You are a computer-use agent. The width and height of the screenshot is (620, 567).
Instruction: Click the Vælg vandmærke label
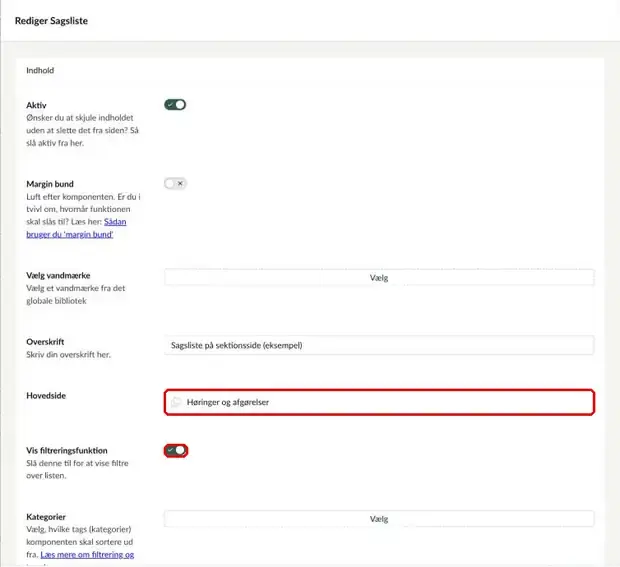point(58,275)
